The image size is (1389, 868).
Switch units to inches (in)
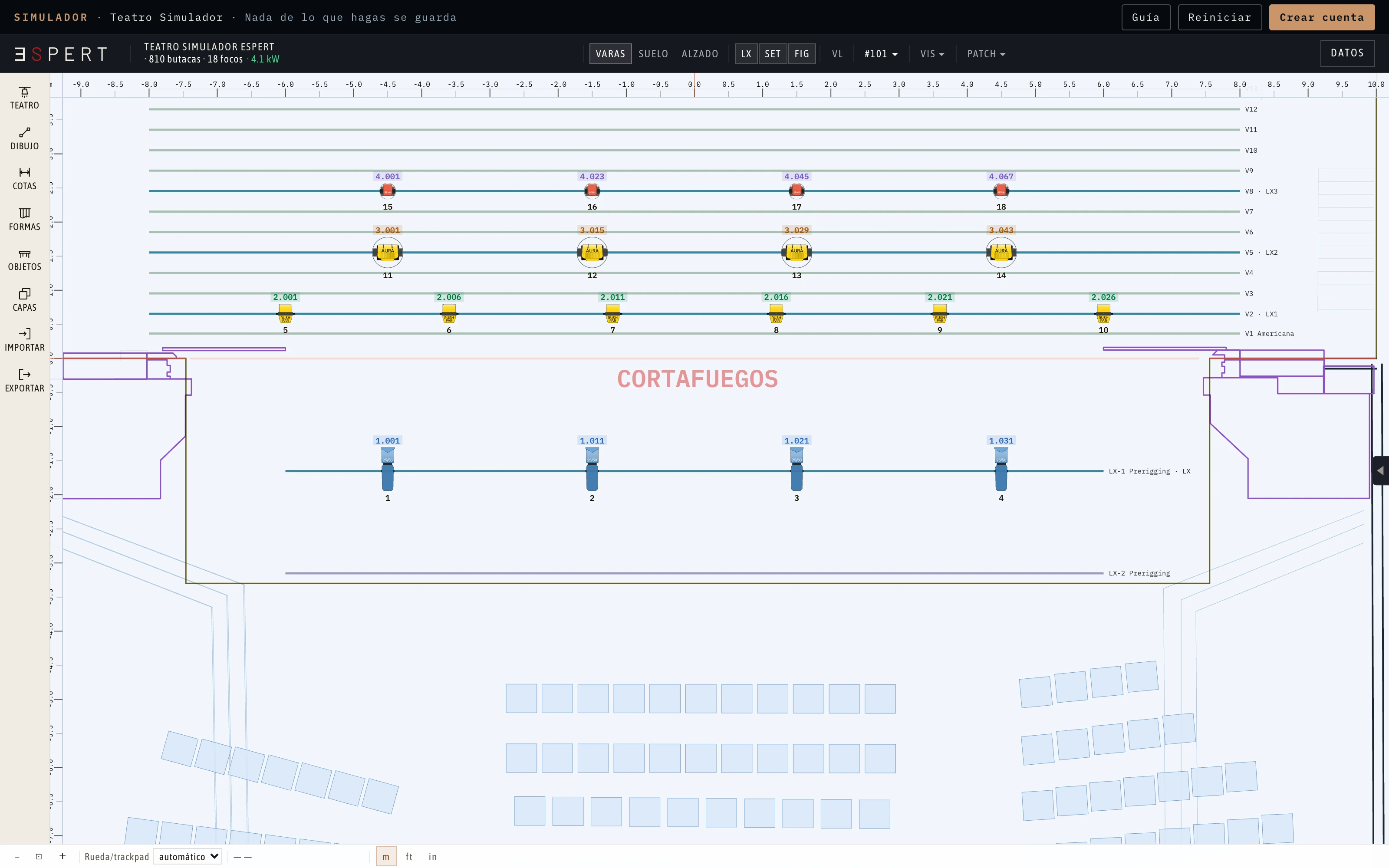tap(433, 857)
